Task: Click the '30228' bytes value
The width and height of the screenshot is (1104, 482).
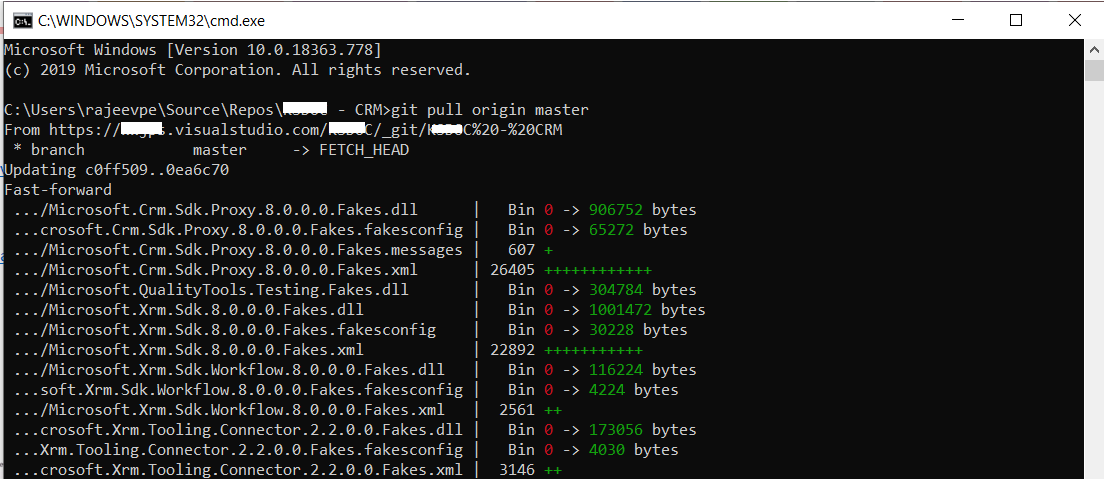Action: 612,329
